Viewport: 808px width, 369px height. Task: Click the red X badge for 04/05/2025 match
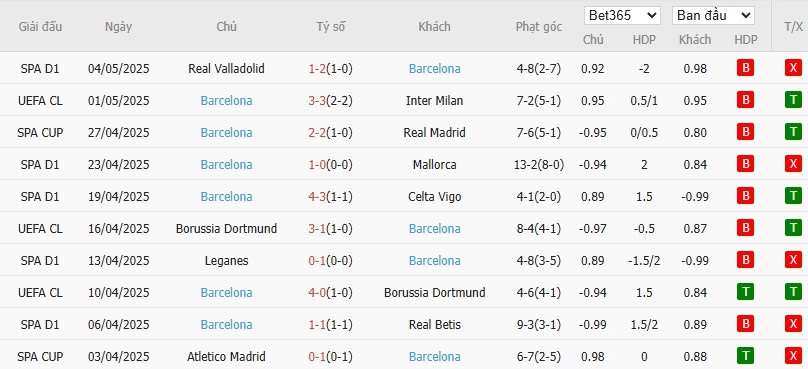tap(793, 68)
